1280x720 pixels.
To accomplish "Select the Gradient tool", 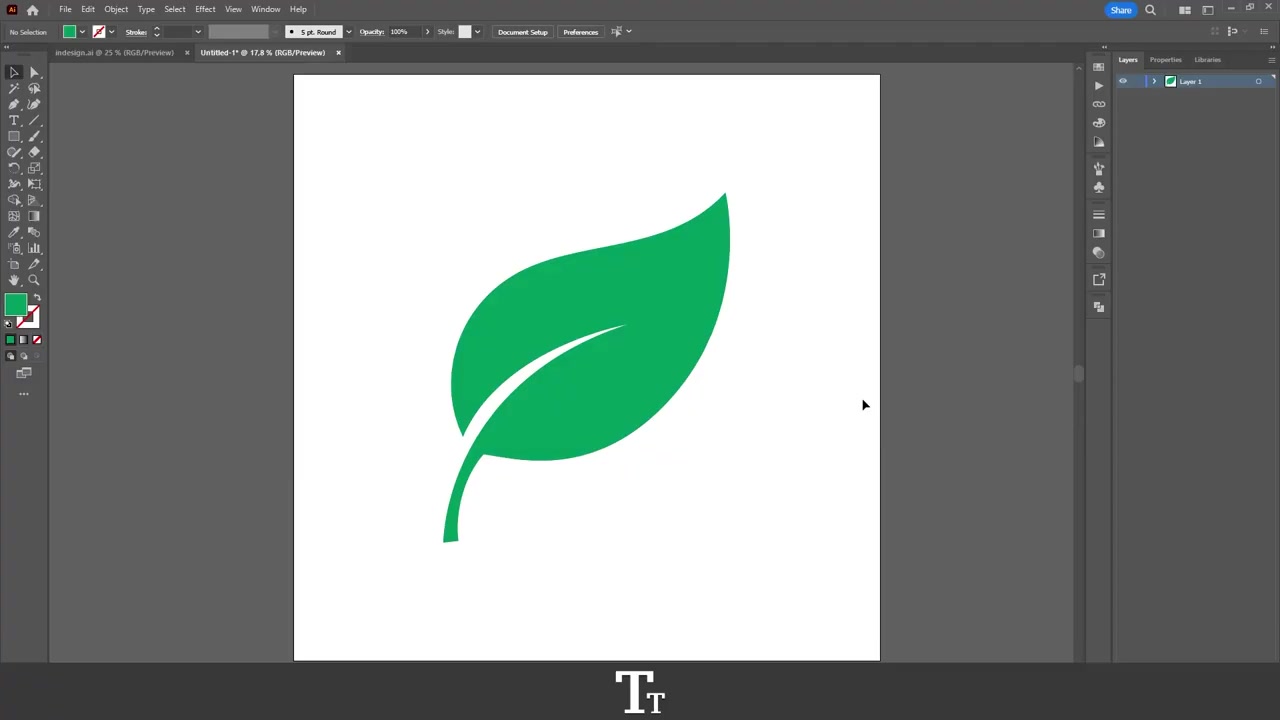I will coord(34,216).
